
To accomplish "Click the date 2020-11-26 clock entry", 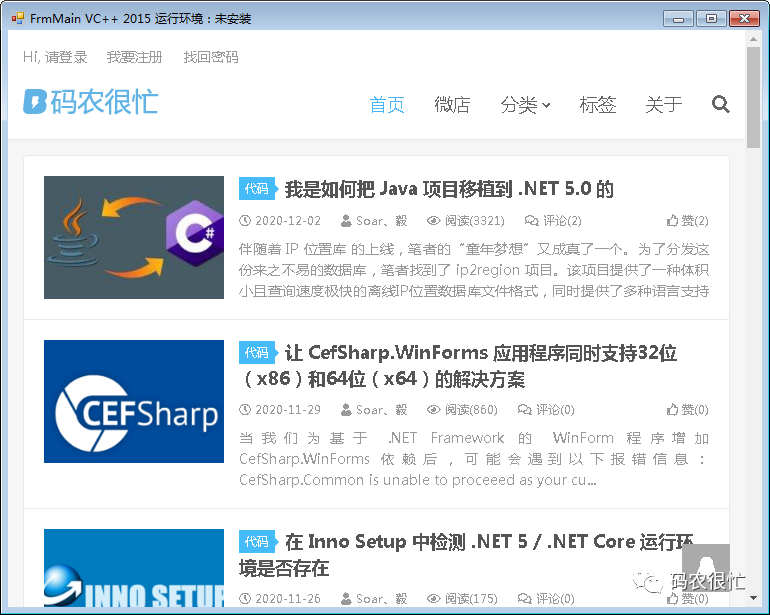I will tap(280, 598).
